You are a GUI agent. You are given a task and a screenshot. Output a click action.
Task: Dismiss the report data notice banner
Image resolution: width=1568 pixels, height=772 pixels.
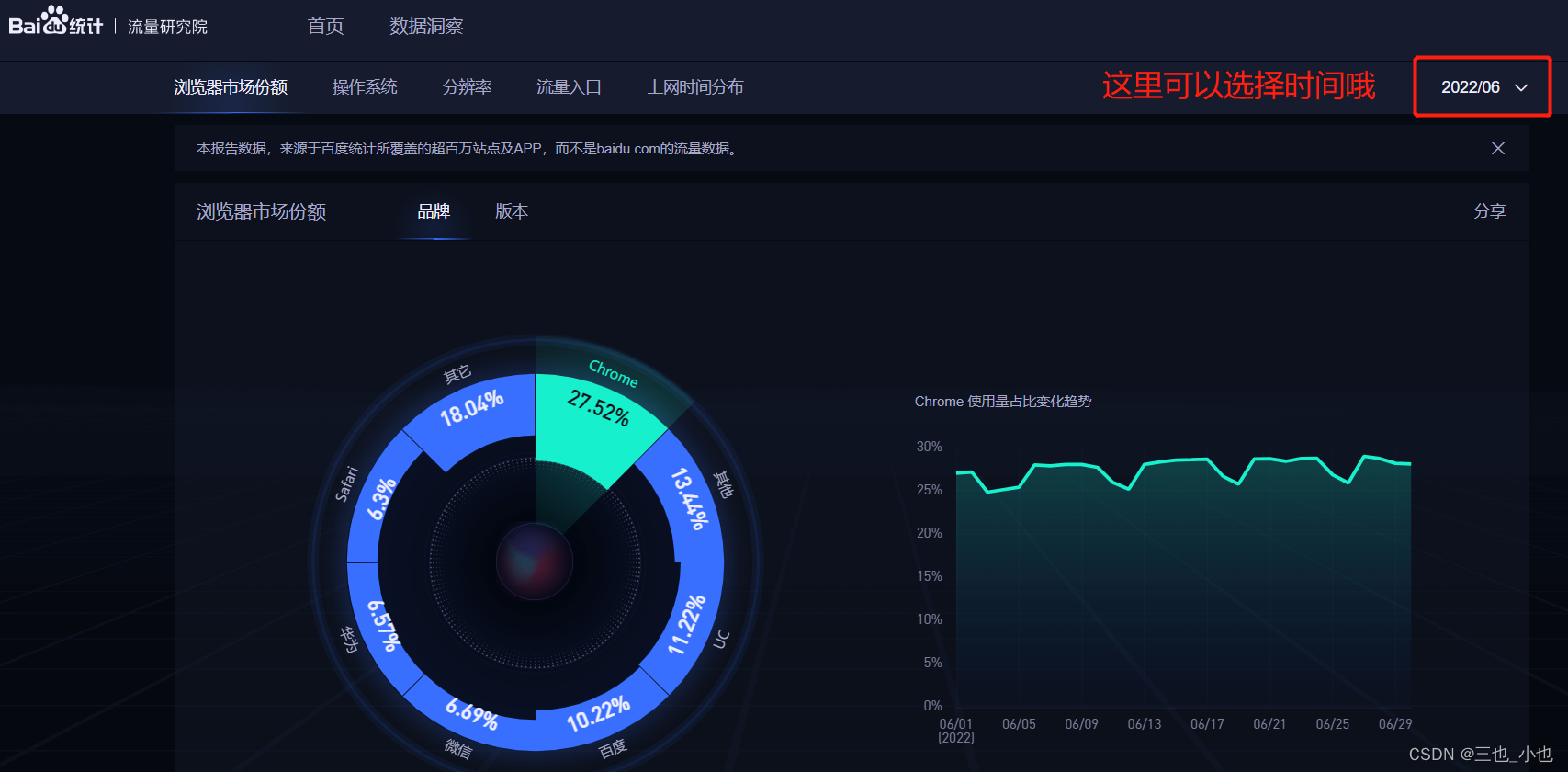coord(1498,148)
